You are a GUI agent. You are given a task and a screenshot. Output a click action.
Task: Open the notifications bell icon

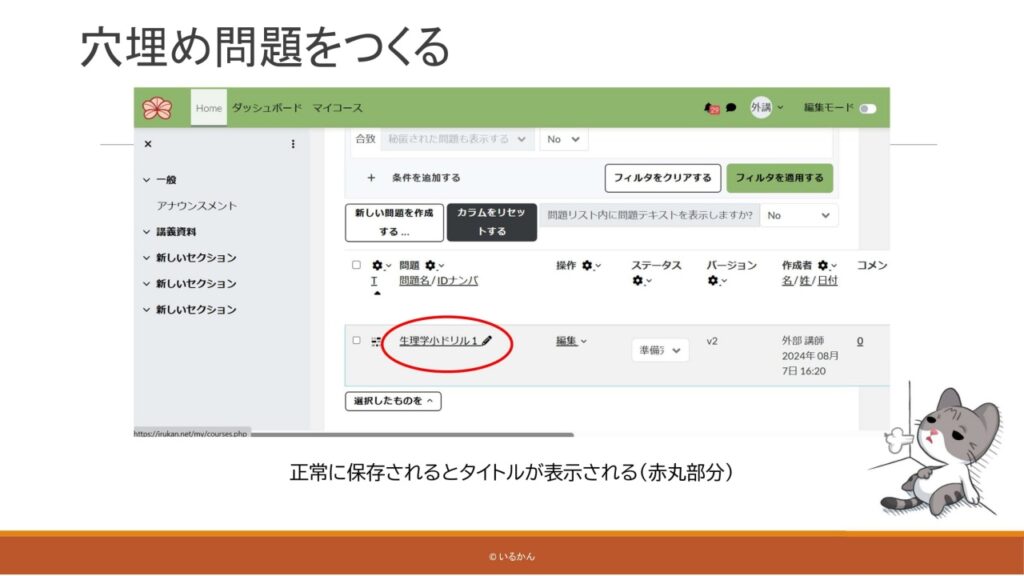point(711,108)
